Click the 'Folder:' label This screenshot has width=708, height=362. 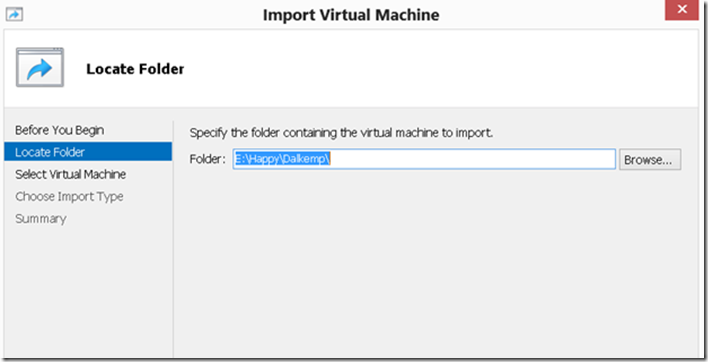pyautogui.click(x=207, y=159)
